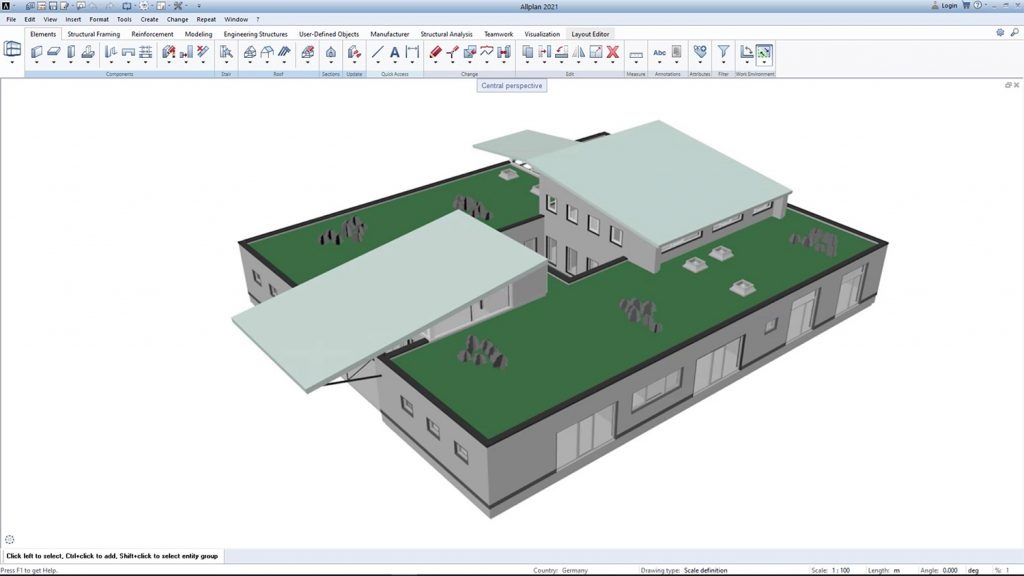Click the Measure ruler icon
Screen dimensions: 1024x576
tap(635, 55)
